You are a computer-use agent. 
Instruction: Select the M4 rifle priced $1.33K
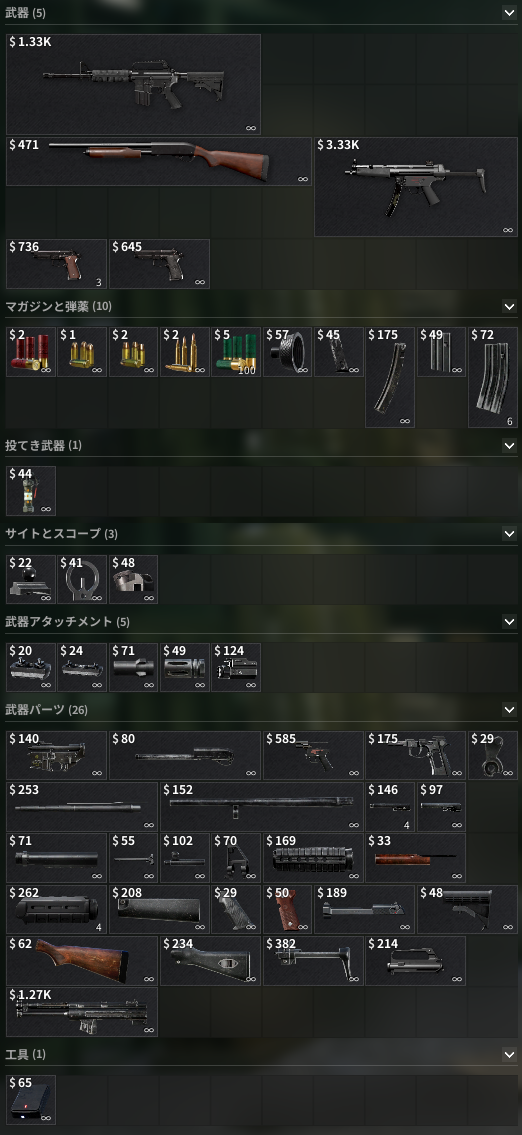click(133, 84)
